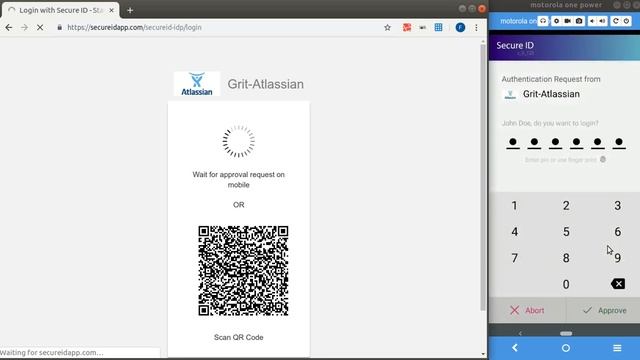Bookmark this page with the star icon
This screenshot has width=640, height=360.
tap(387, 27)
